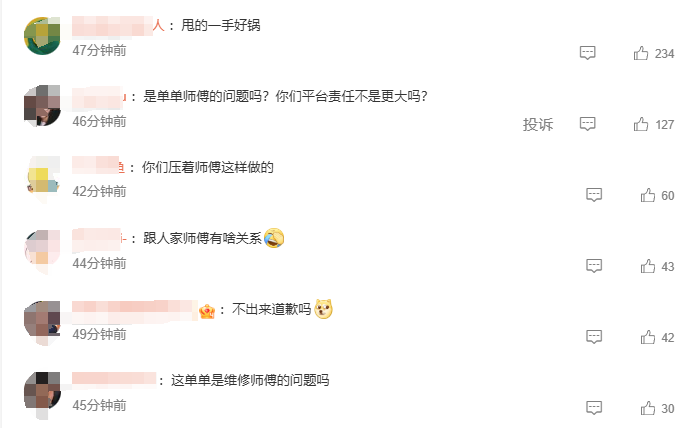Click blurred username before 不出来道歉吗
Image resolution: width=697 pixels, height=428 pixels.
[135, 310]
